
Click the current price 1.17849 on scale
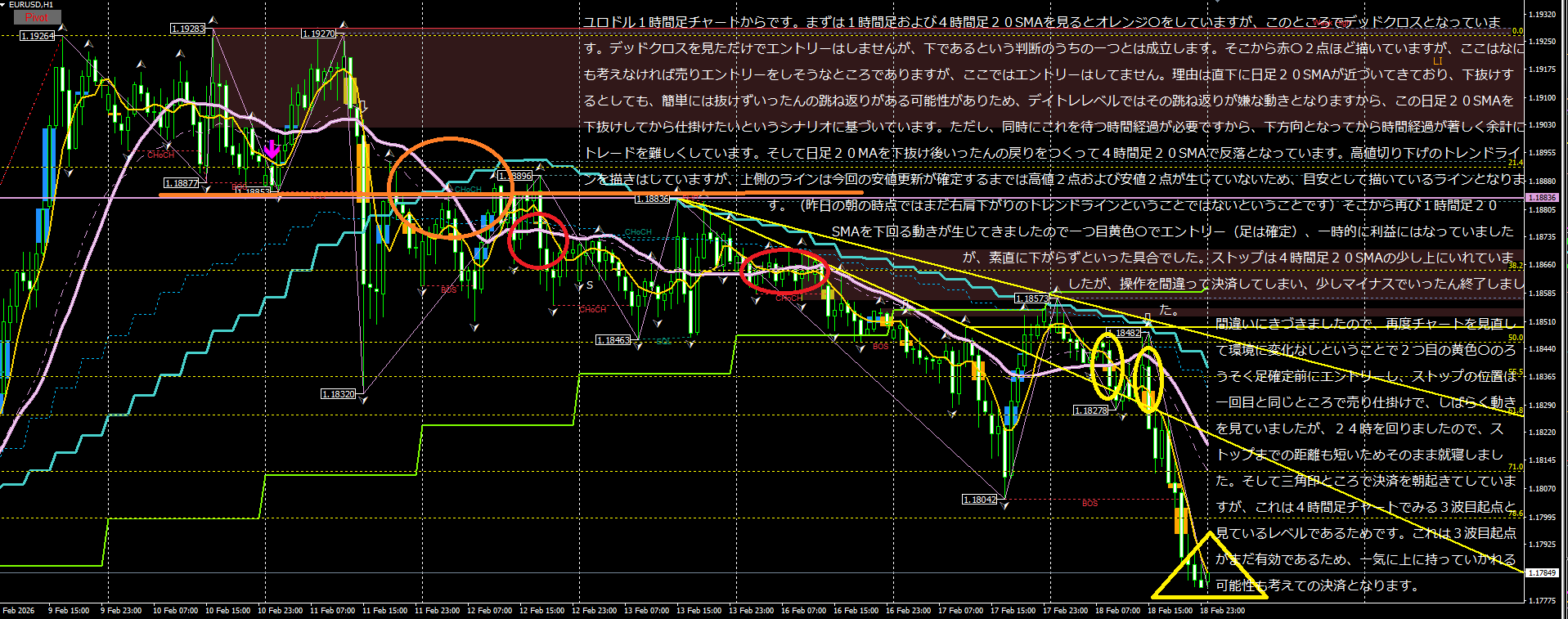pyautogui.click(x=1543, y=573)
